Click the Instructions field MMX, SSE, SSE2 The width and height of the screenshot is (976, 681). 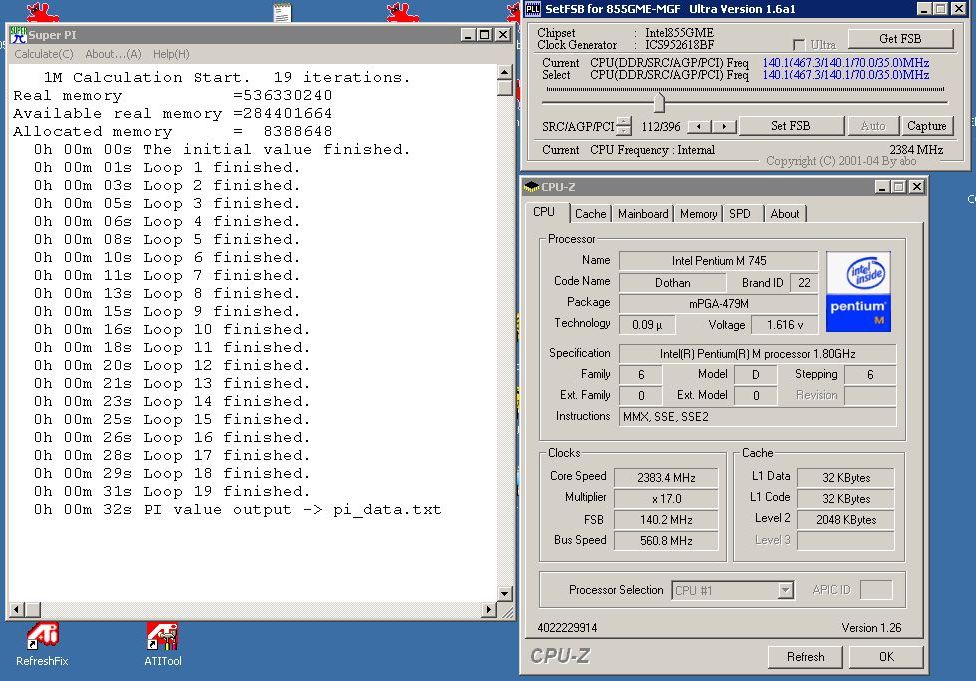[757, 416]
